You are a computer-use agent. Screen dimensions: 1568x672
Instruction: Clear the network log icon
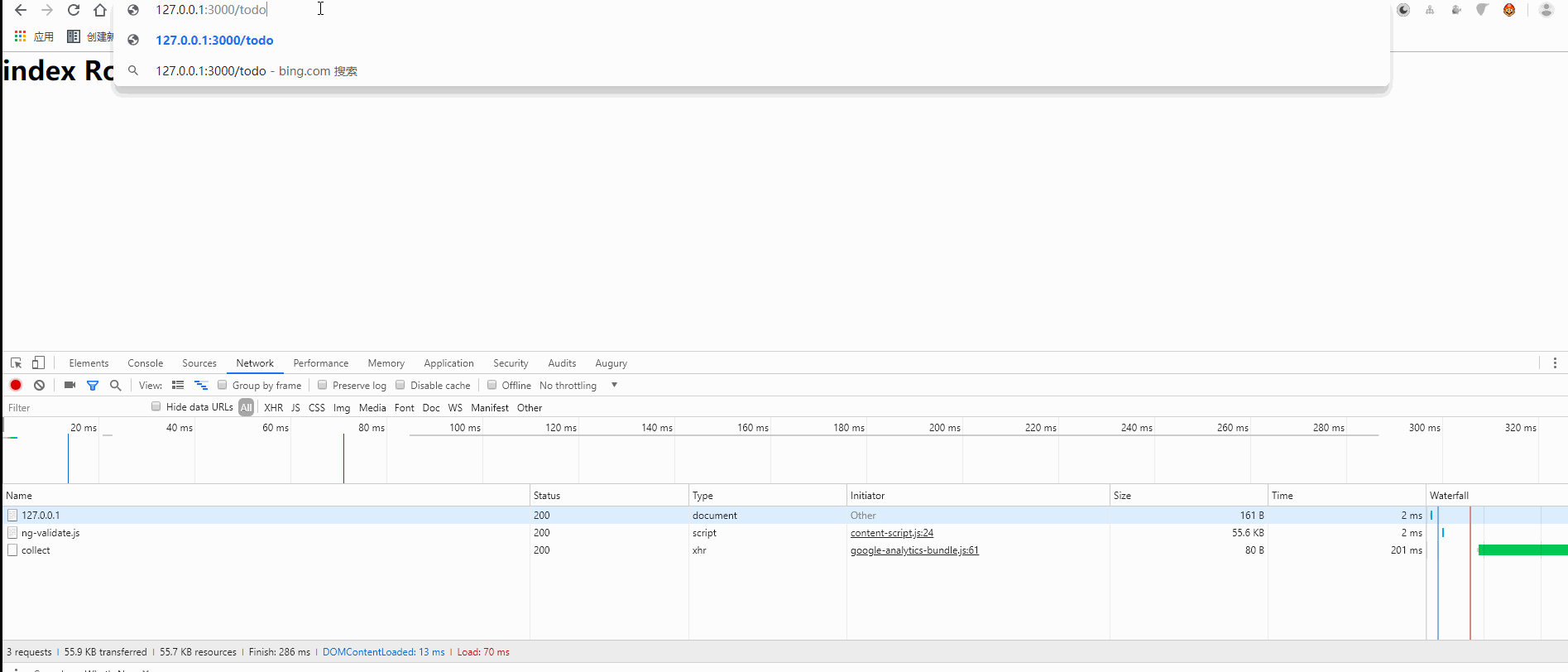click(x=39, y=385)
